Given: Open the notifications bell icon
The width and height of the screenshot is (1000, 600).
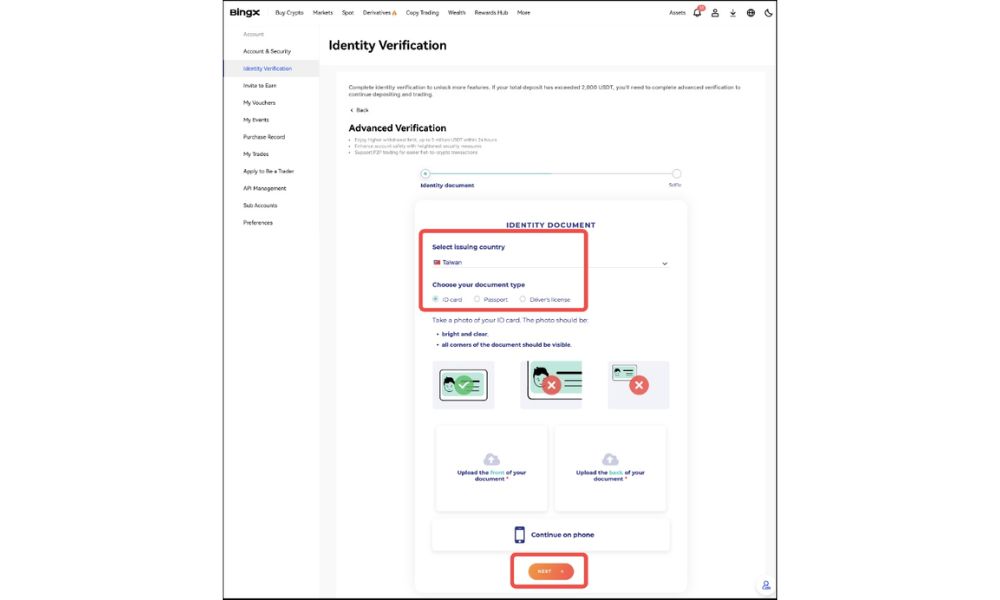Looking at the screenshot, I should click(x=697, y=13).
